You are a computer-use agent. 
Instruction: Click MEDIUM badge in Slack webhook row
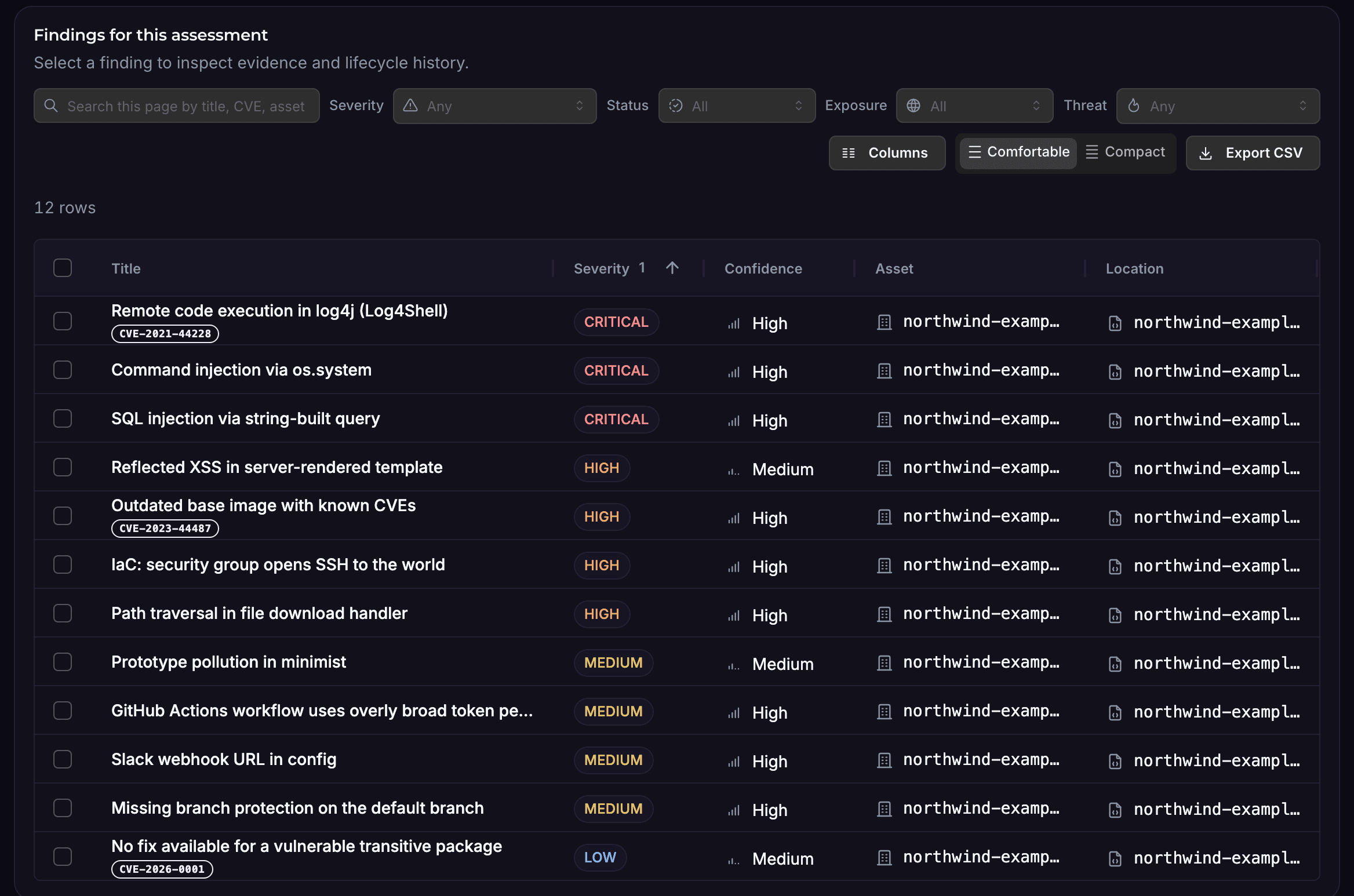613,760
